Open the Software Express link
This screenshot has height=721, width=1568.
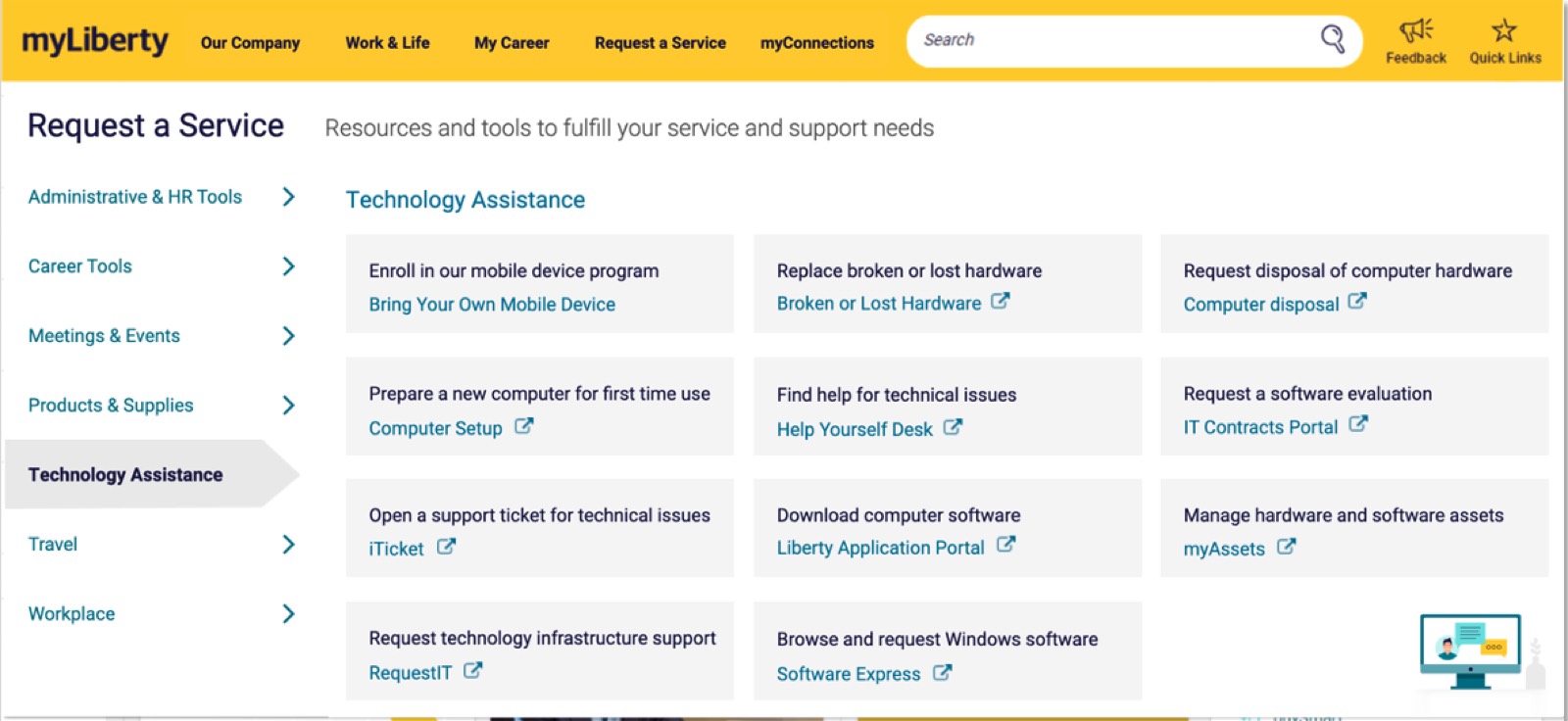tap(849, 674)
